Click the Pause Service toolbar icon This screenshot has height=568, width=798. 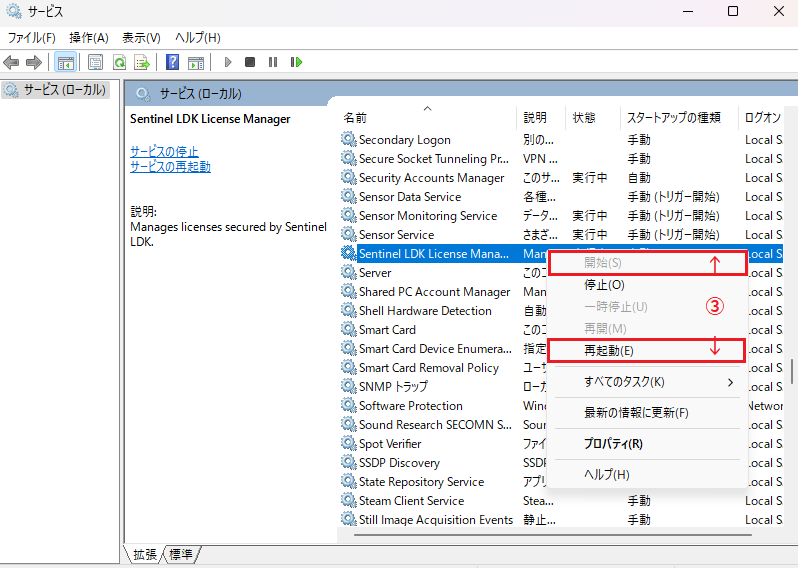point(273,62)
